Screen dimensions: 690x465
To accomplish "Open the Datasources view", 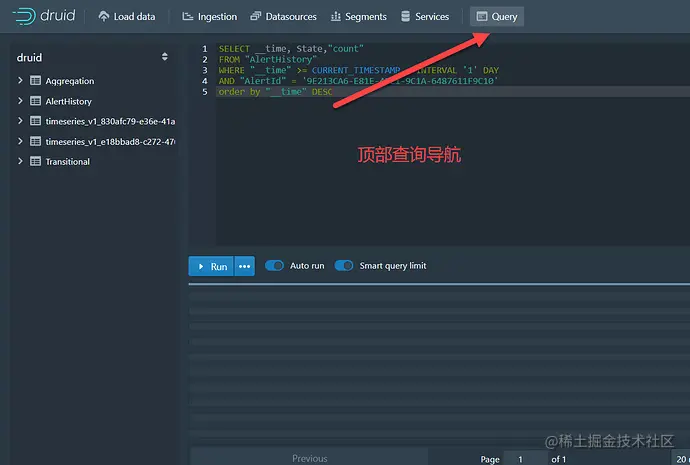I will click(x=283, y=17).
